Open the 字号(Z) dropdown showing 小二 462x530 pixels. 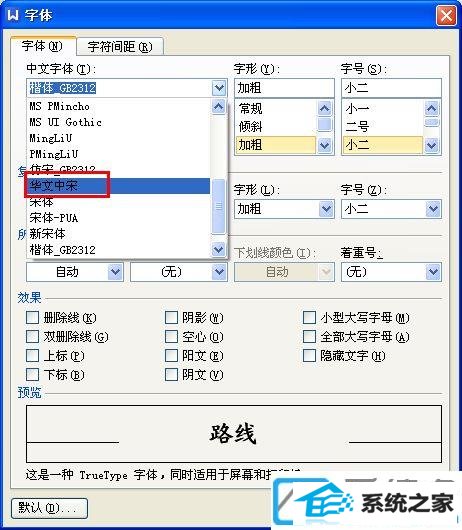(x=433, y=209)
